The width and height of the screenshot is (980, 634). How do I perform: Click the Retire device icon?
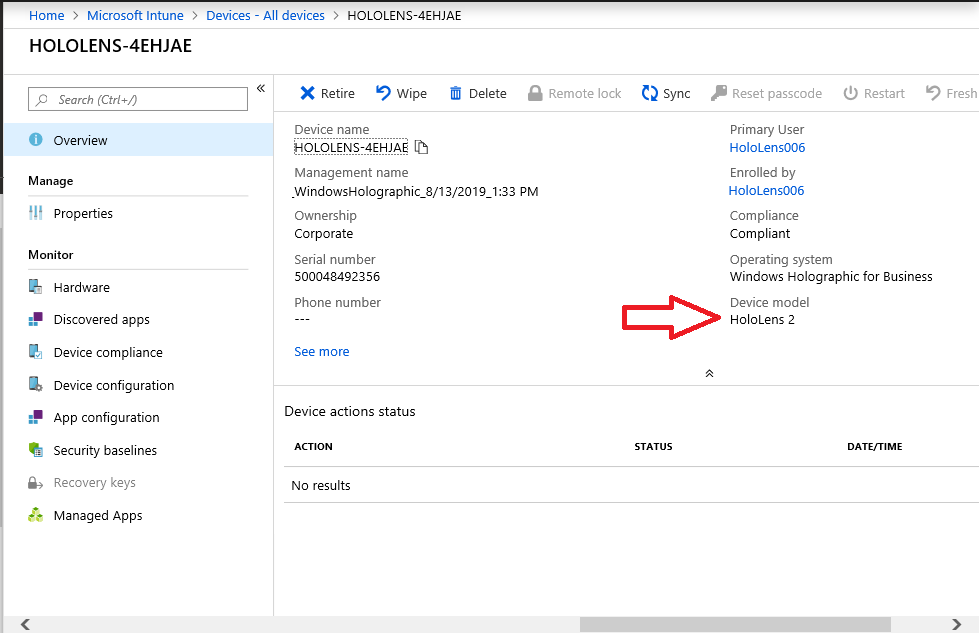click(307, 93)
